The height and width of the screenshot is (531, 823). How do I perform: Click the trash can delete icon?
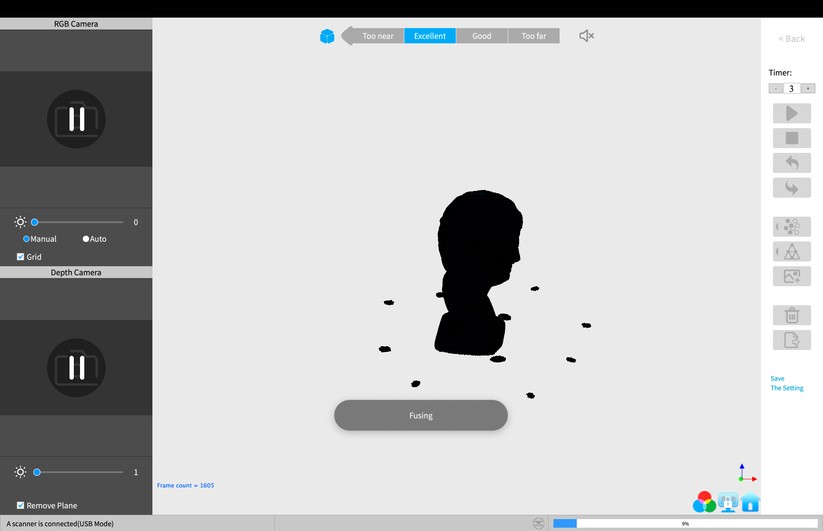coord(791,315)
